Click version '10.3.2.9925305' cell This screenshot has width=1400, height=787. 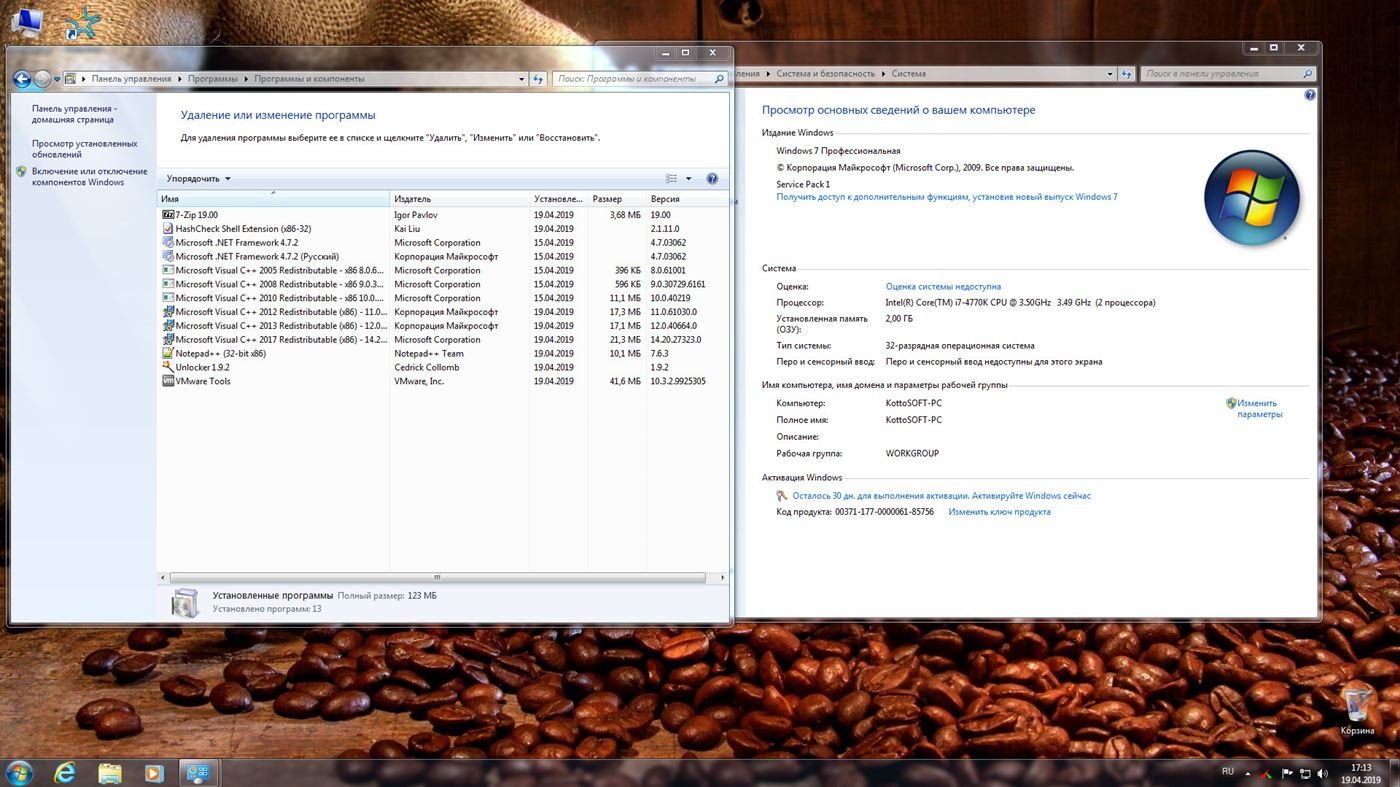pyautogui.click(x=678, y=381)
